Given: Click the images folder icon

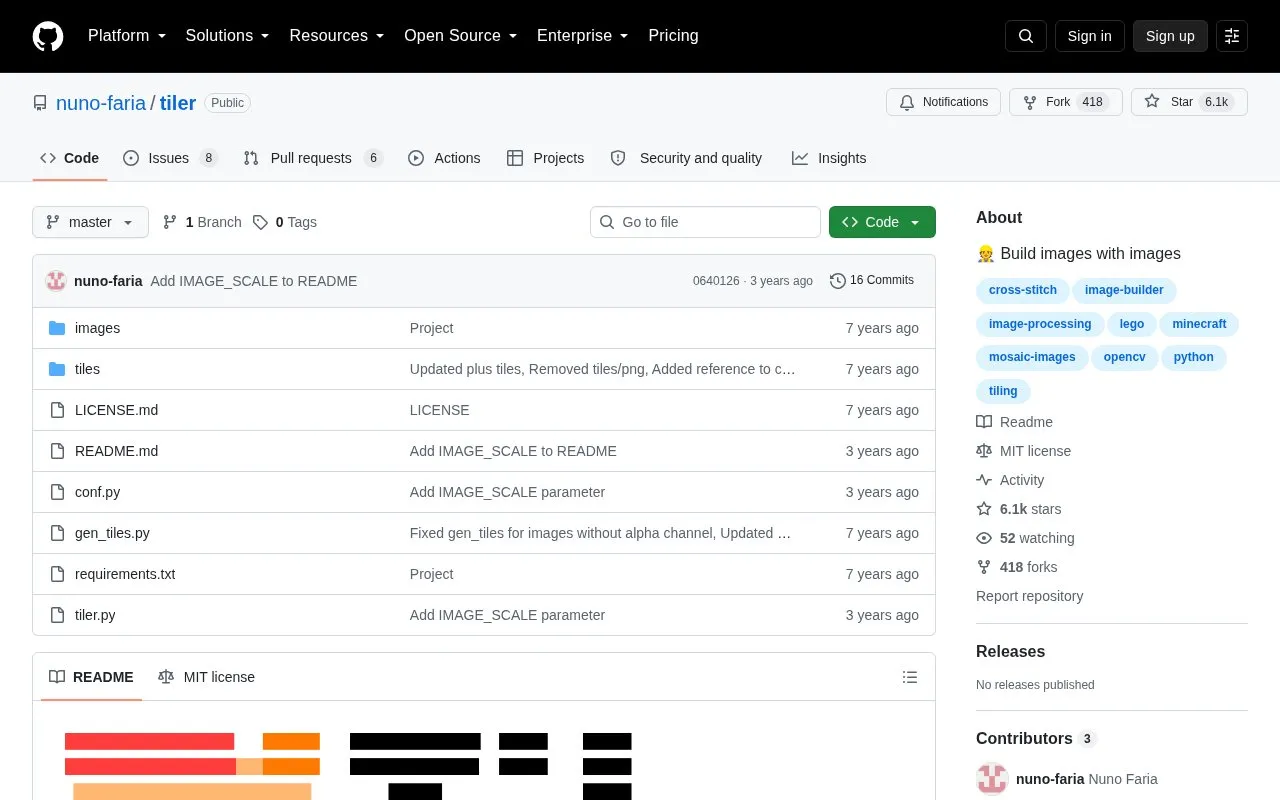Looking at the screenshot, I should 57,328.
